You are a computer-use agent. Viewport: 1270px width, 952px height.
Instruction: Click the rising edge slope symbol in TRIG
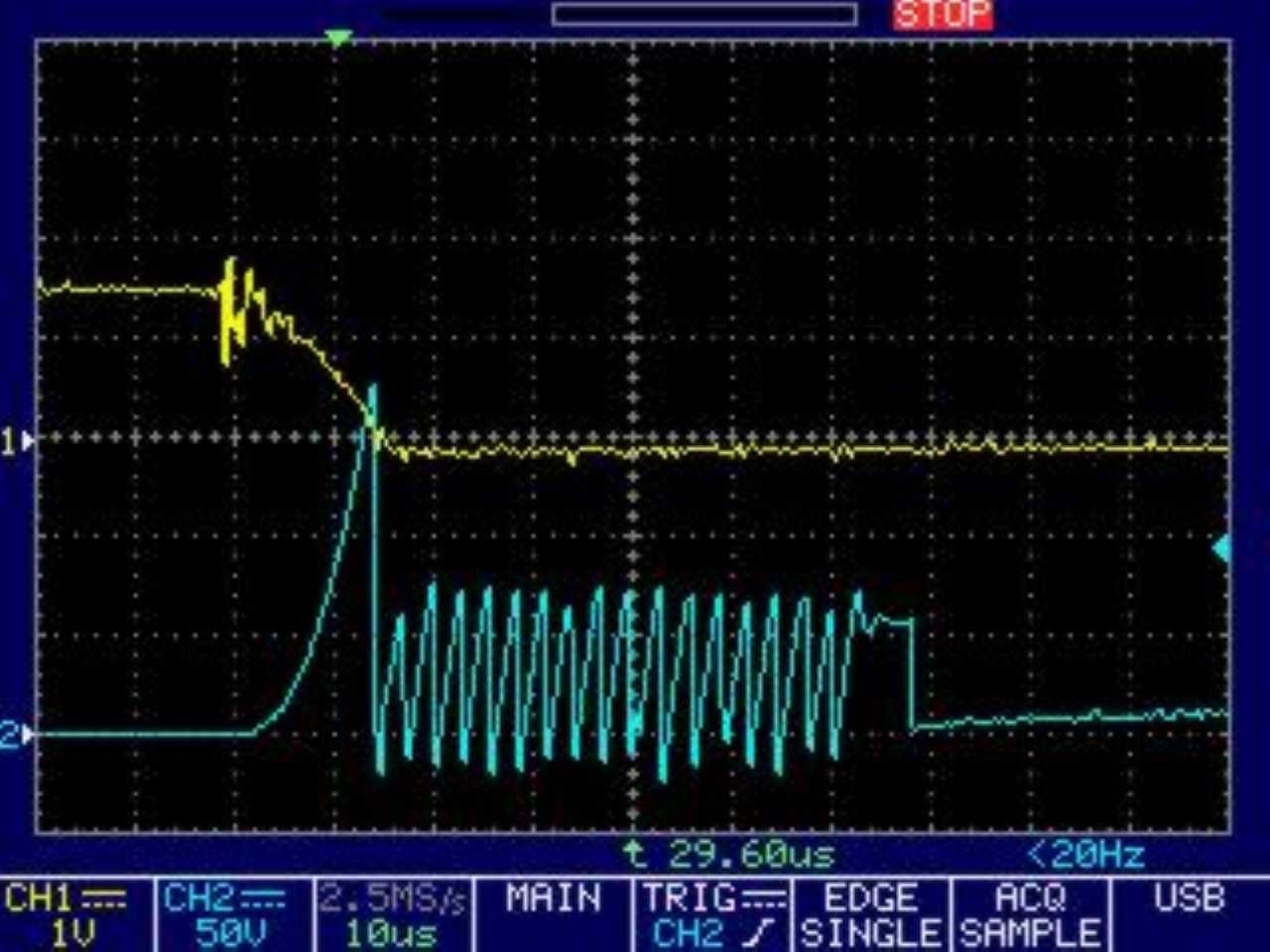(x=761, y=932)
